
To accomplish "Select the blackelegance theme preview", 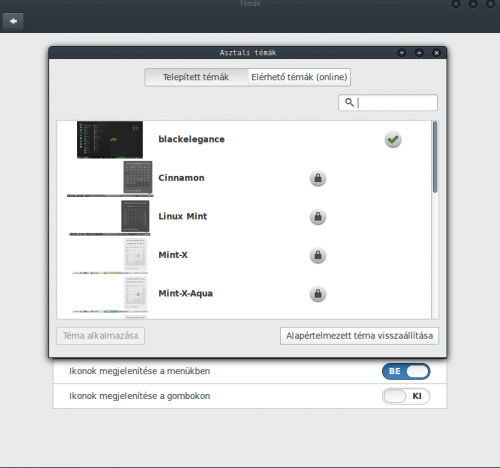I will (110, 140).
